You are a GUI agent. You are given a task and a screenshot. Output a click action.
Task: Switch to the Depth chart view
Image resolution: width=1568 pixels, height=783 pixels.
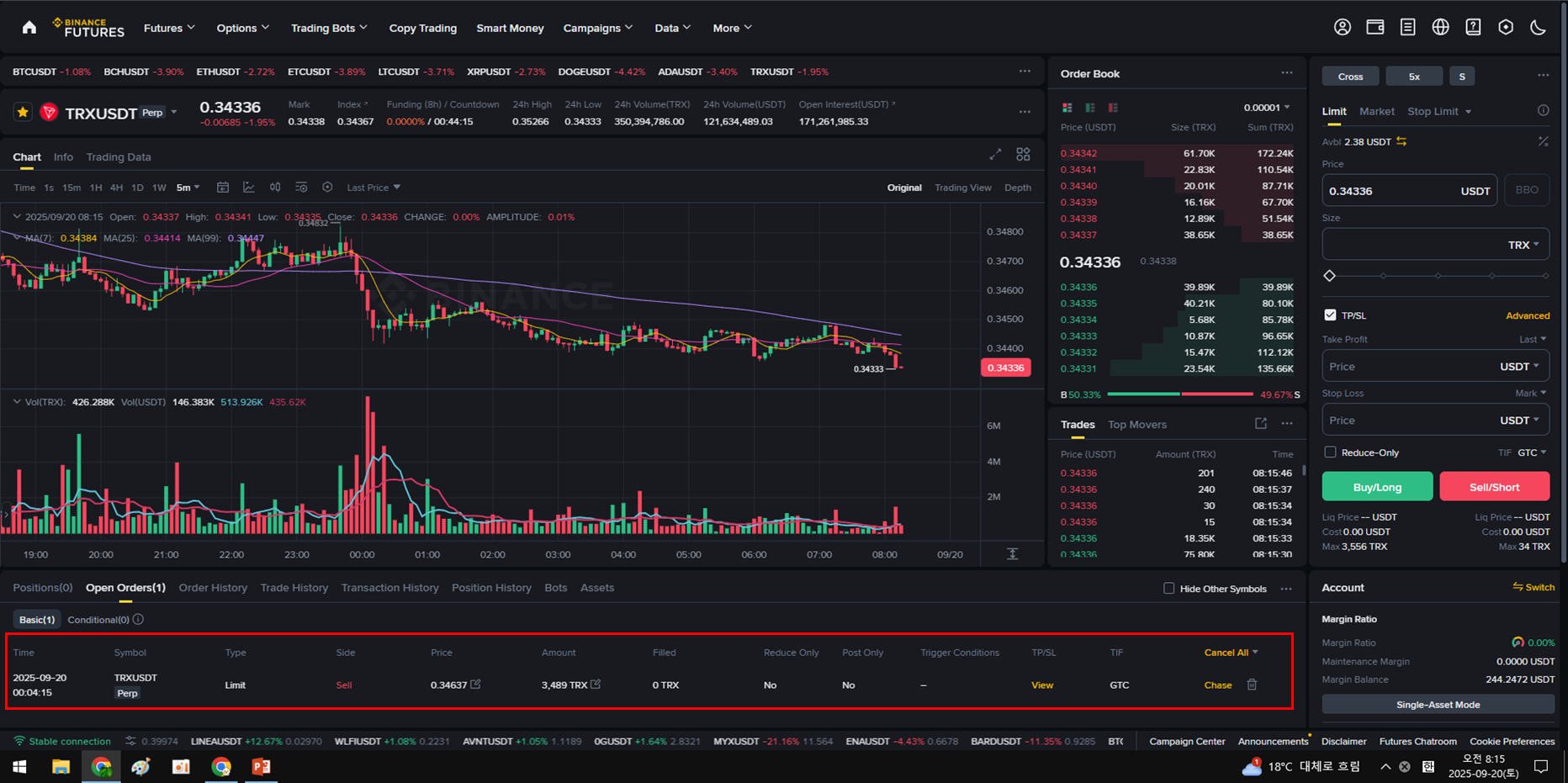1018,188
